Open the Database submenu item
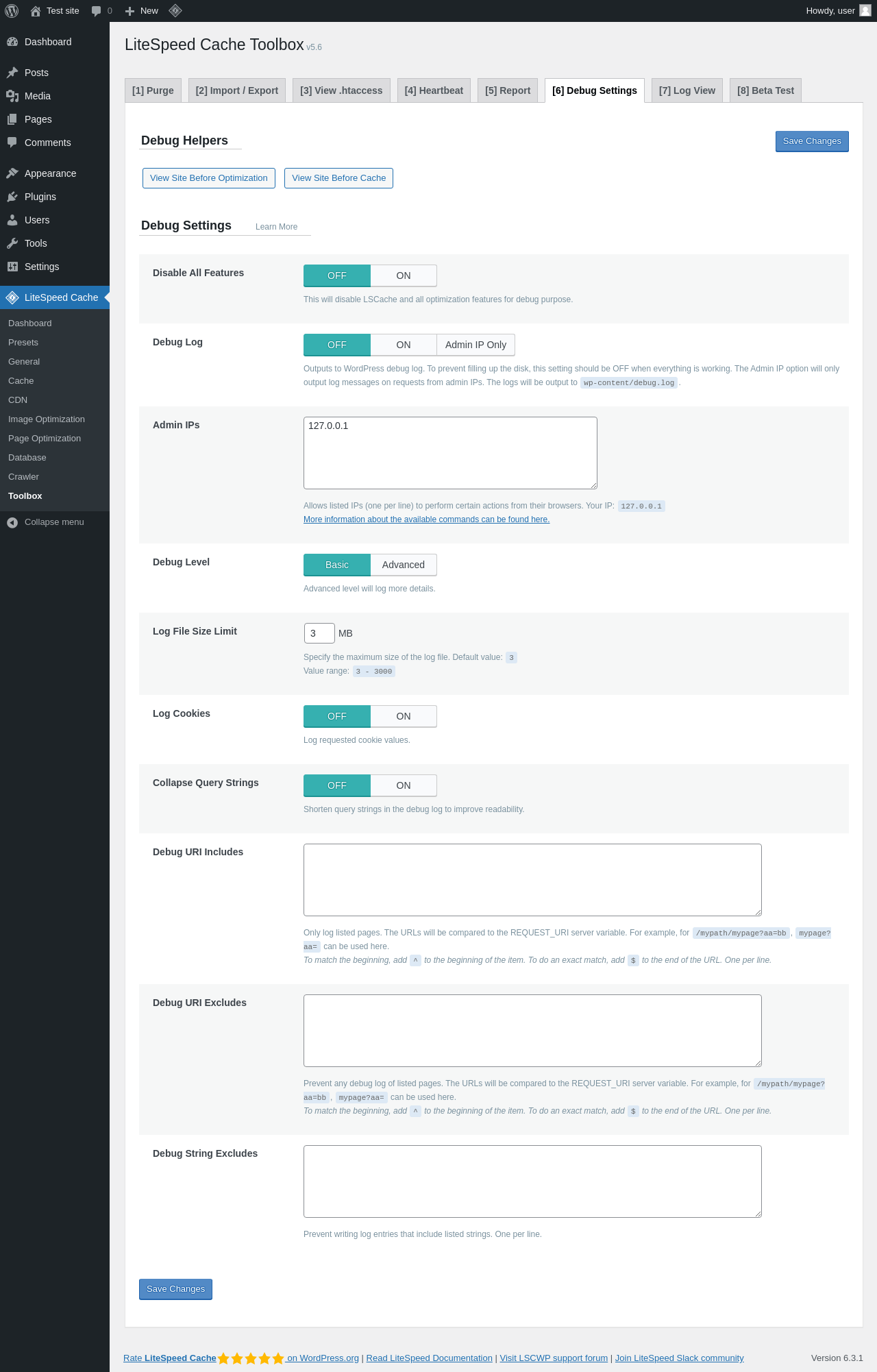877x1372 pixels. click(x=27, y=458)
